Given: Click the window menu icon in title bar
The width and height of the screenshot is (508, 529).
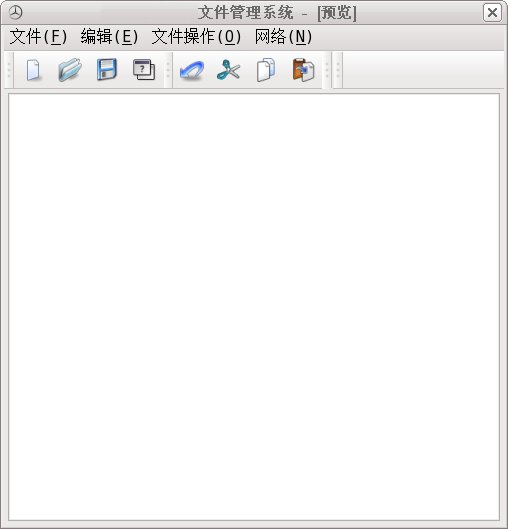Looking at the screenshot, I should click(16, 13).
